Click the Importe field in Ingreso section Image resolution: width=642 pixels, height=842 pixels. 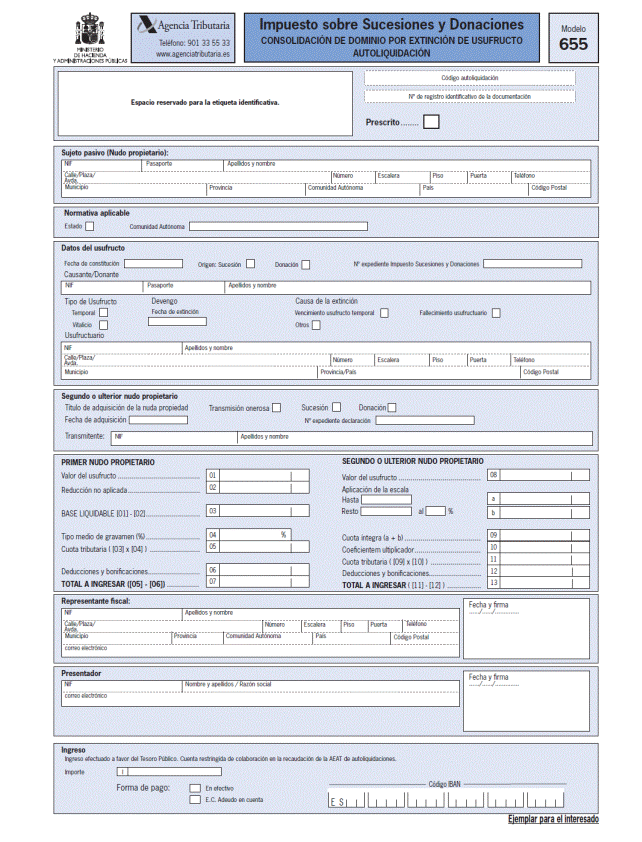[x=168, y=771]
